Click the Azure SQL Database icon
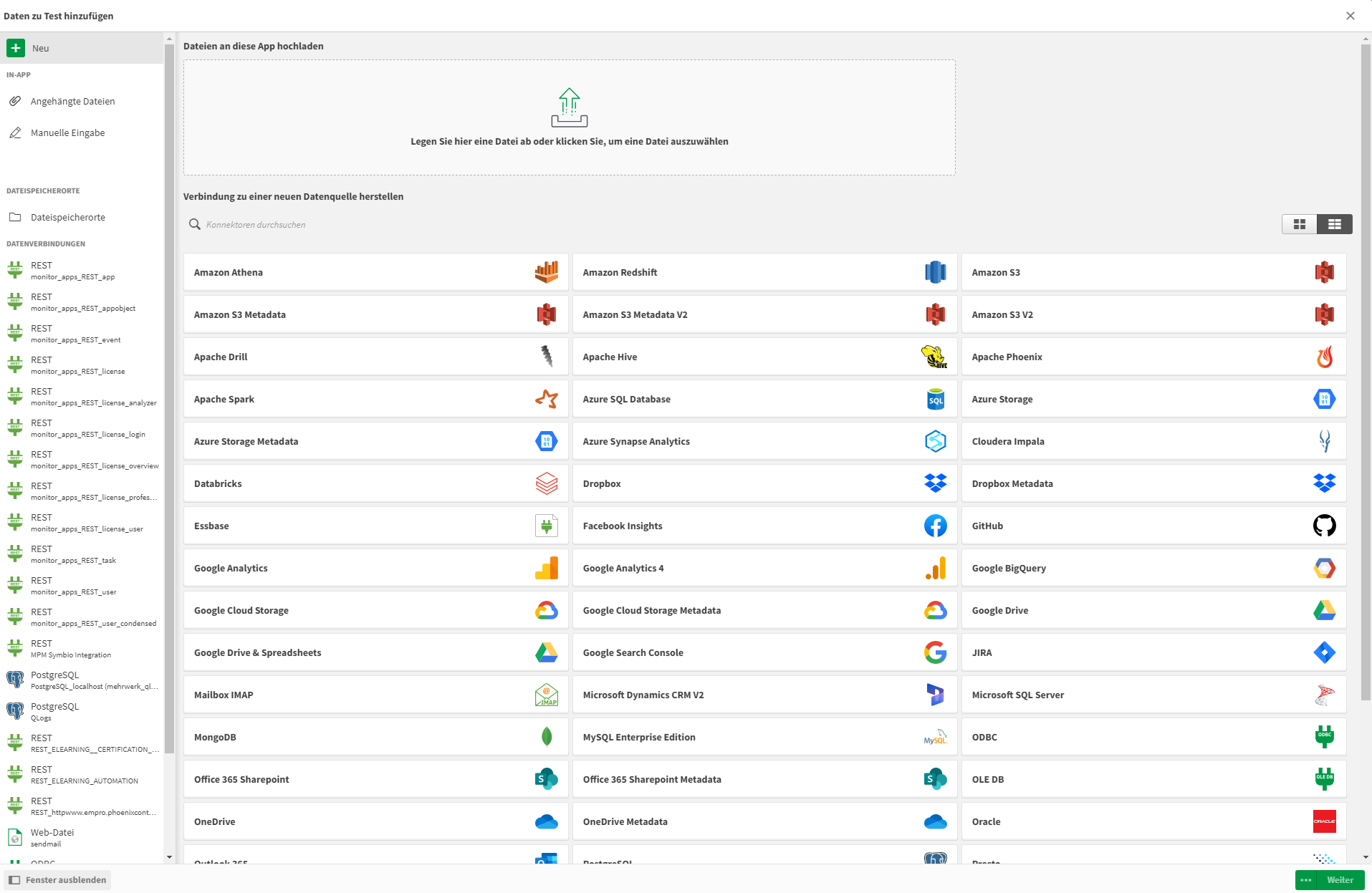1372x893 pixels. coord(935,399)
